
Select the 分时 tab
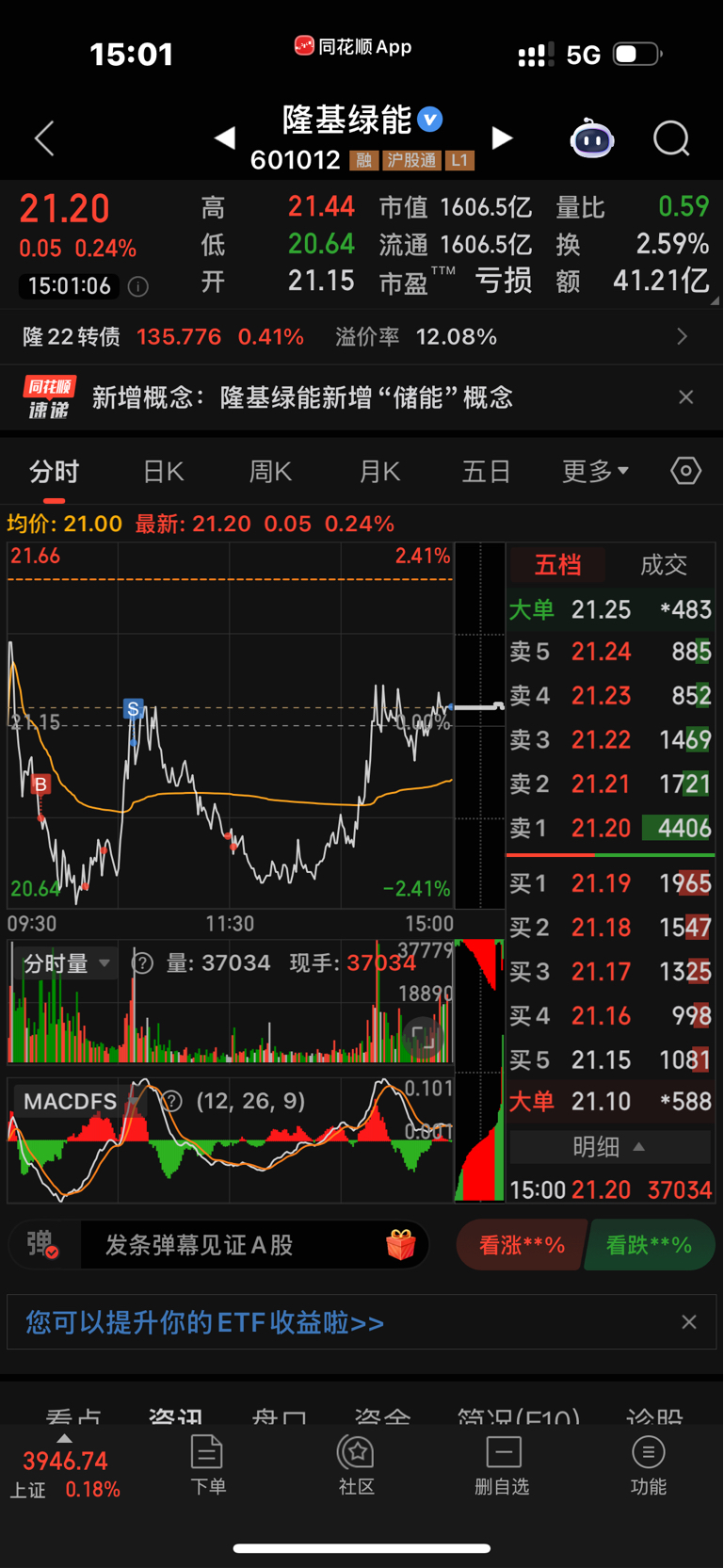coord(55,471)
